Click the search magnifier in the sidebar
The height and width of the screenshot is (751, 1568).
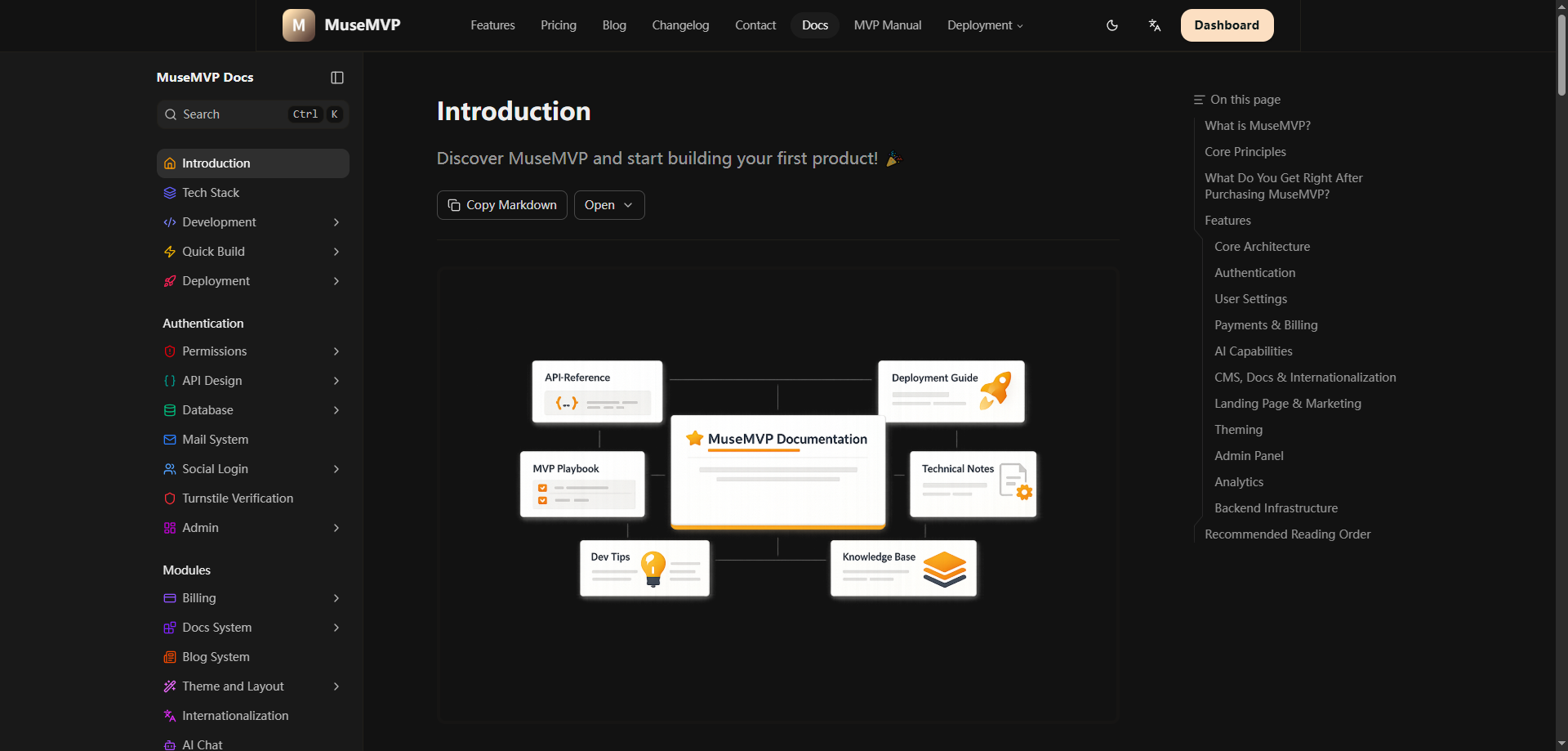click(x=171, y=114)
